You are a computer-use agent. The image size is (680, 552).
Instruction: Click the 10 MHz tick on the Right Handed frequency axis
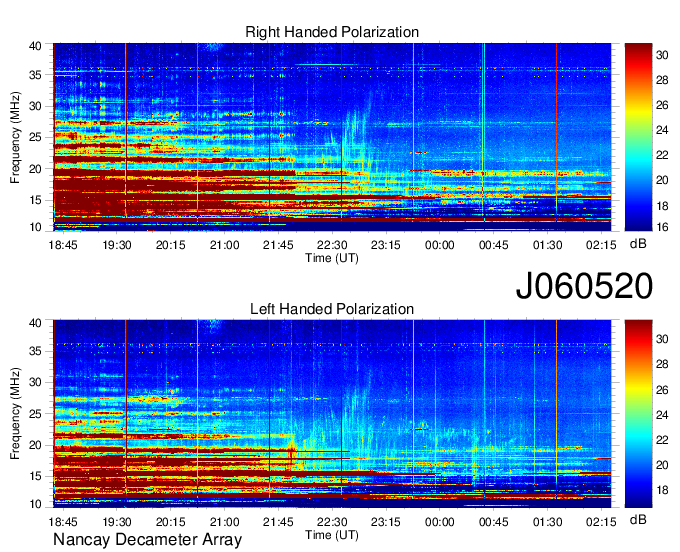(x=36, y=227)
